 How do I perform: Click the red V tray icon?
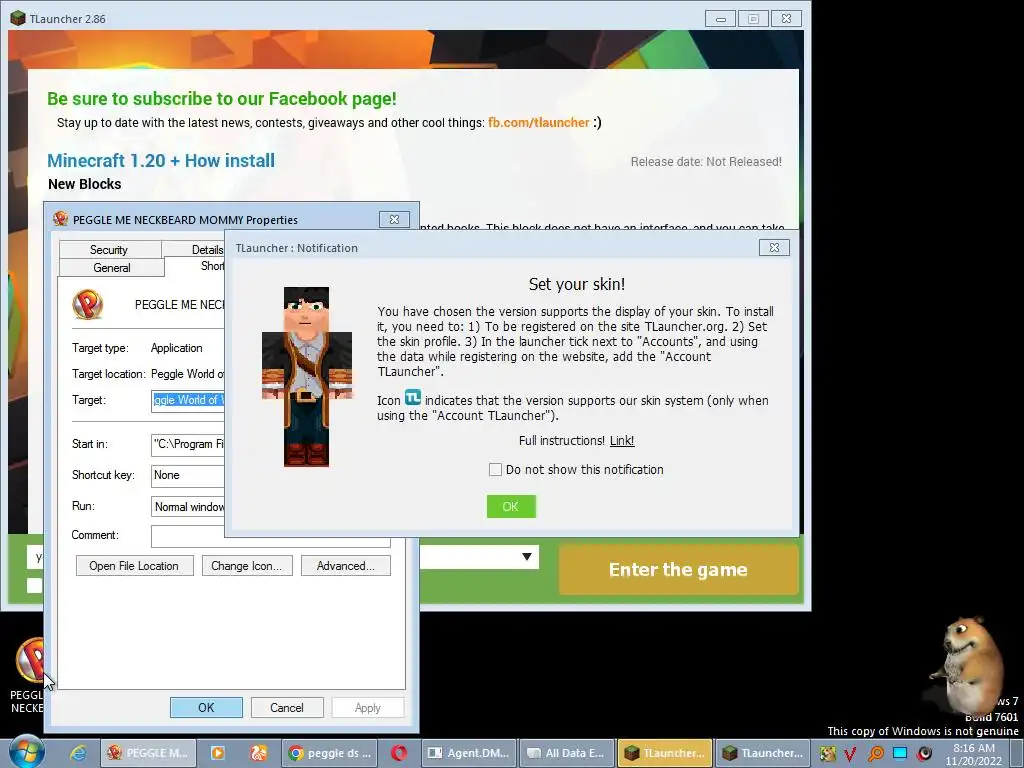850,754
